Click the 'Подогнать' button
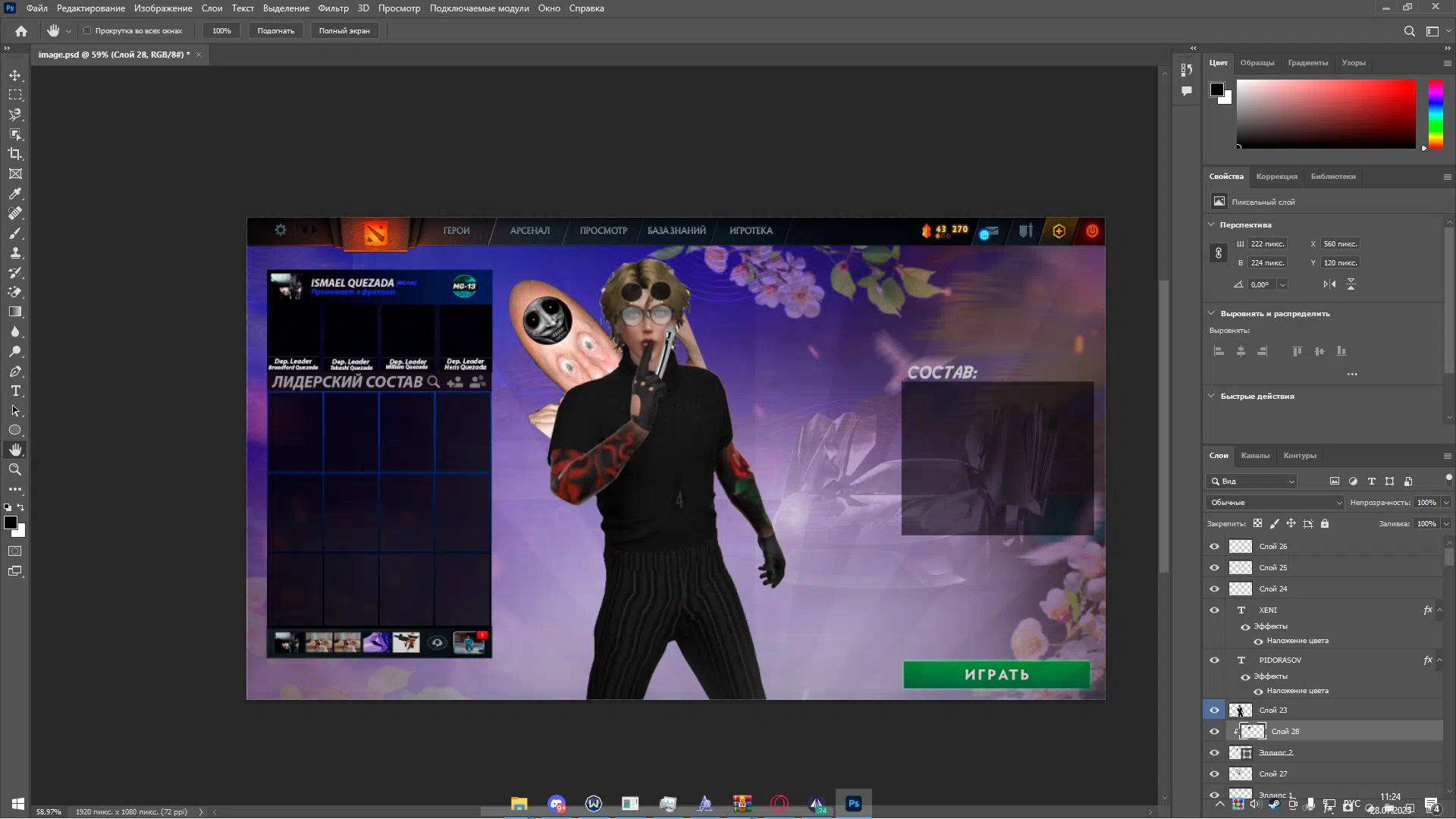Viewport: 1456px width, 819px height. pyautogui.click(x=275, y=31)
